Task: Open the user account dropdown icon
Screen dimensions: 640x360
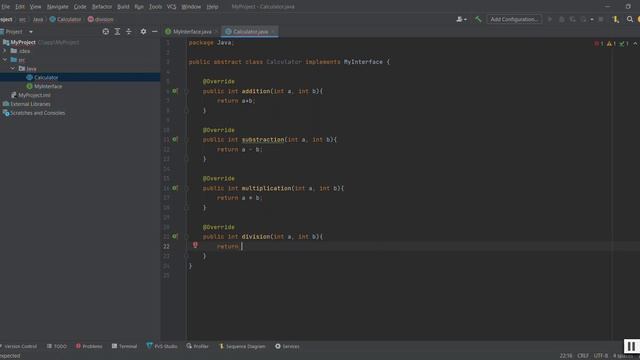Action: [461, 19]
